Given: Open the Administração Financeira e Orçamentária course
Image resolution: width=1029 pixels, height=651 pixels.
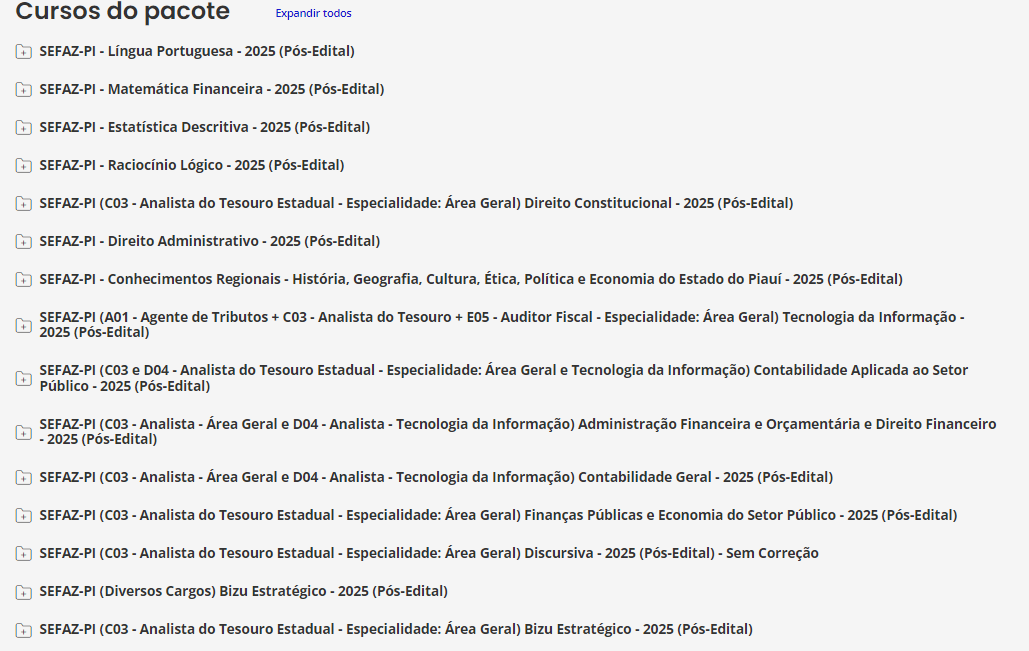Looking at the screenshot, I should tap(23, 429).
